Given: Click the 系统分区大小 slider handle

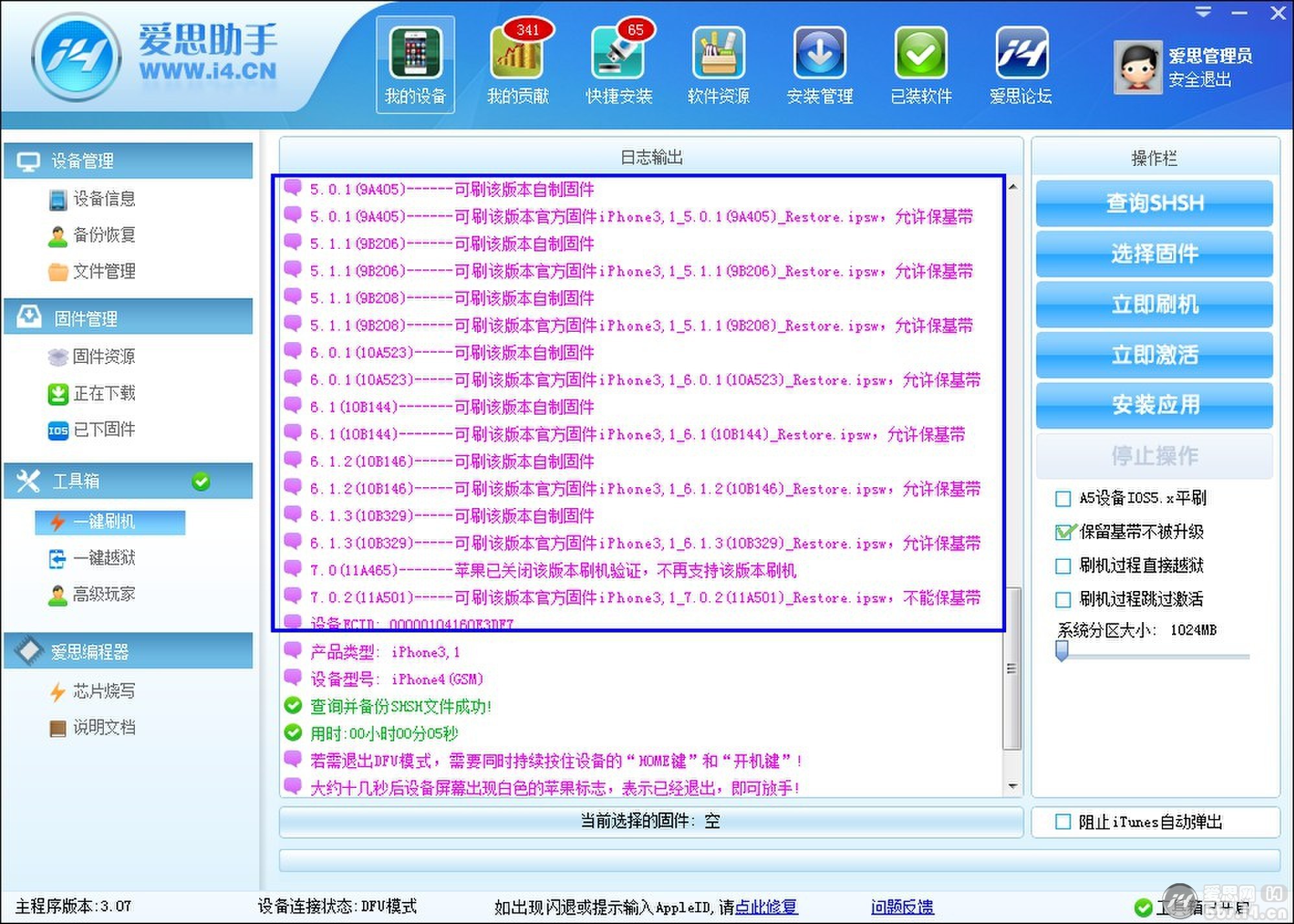Looking at the screenshot, I should pyautogui.click(x=1061, y=651).
